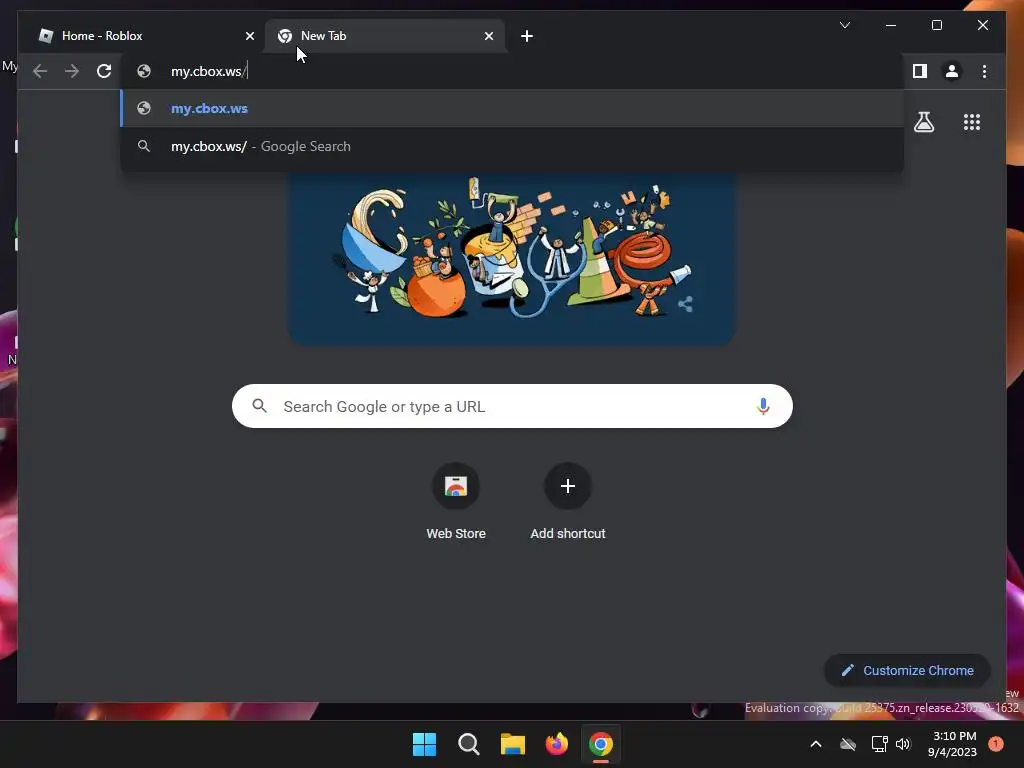Show hidden system tray icons

tap(816, 744)
